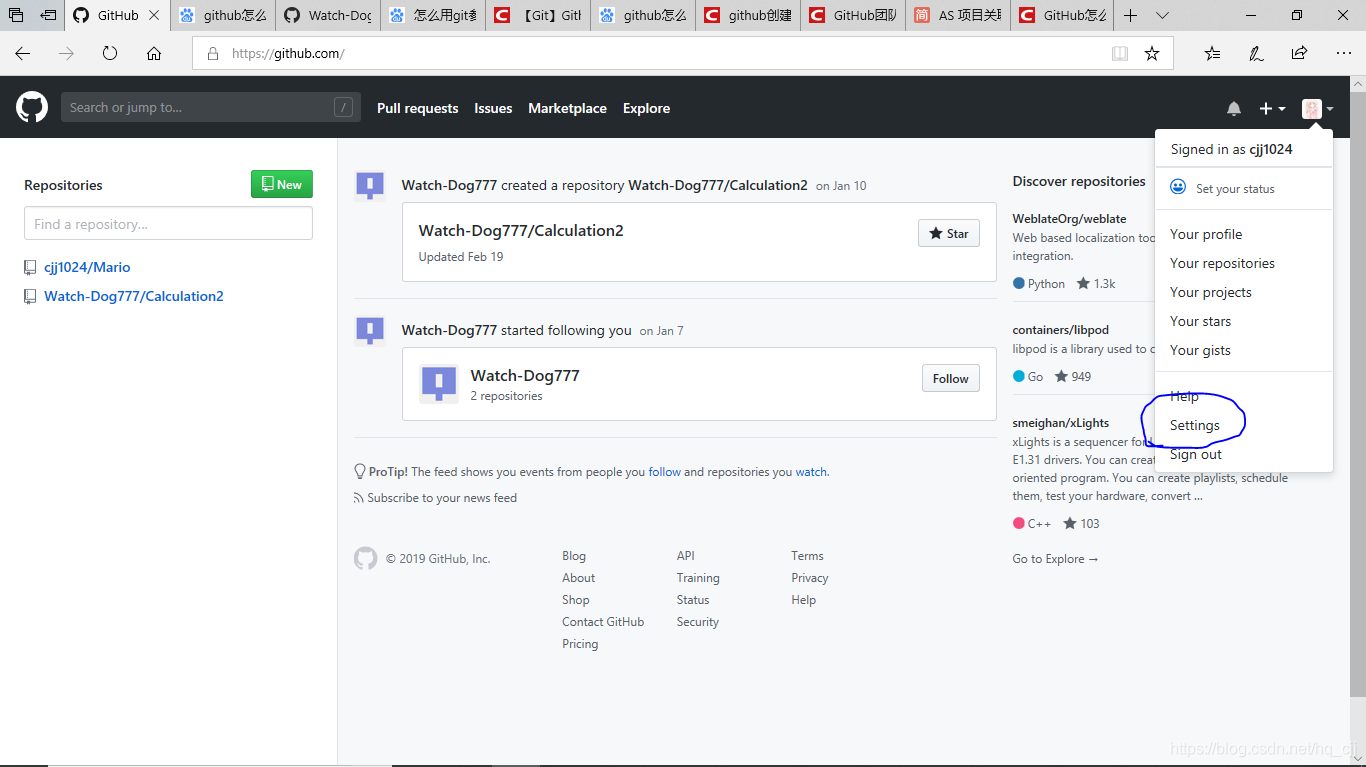1366x767 pixels.
Task: Open smeighan/xLights repository
Action: coord(1060,423)
